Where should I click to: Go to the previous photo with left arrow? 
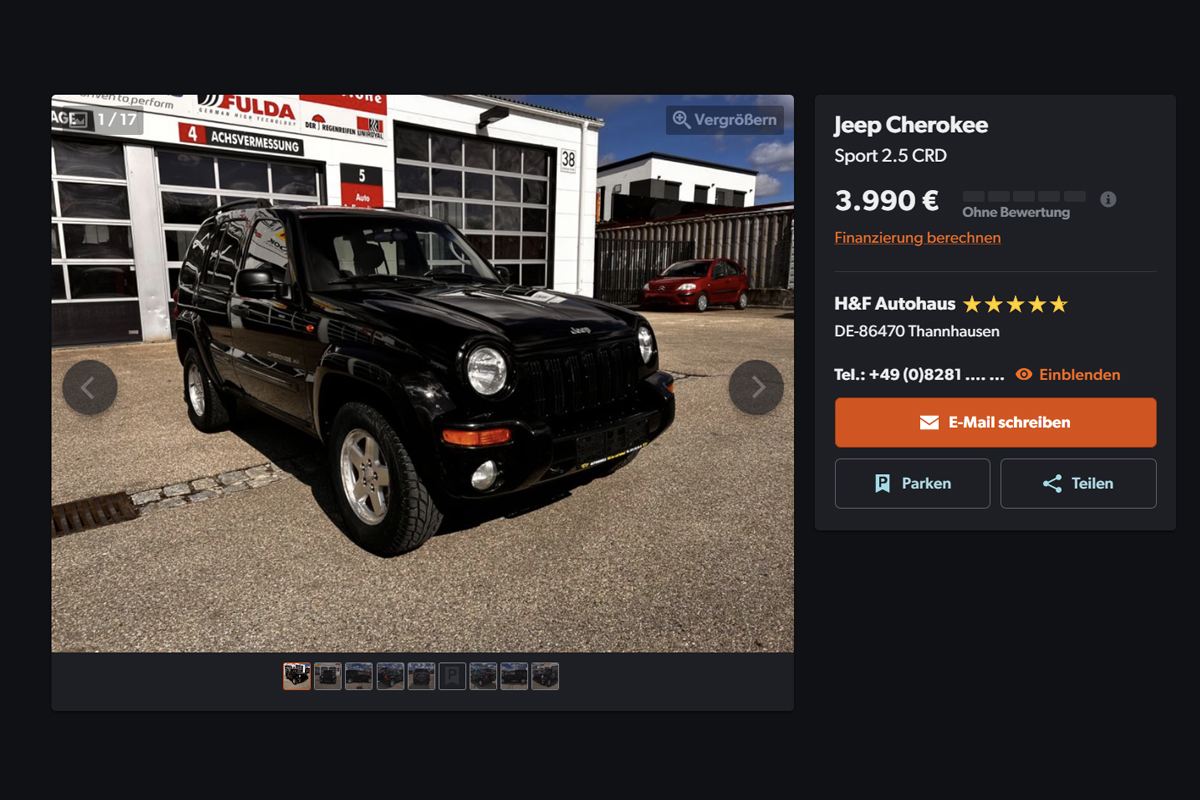(89, 387)
